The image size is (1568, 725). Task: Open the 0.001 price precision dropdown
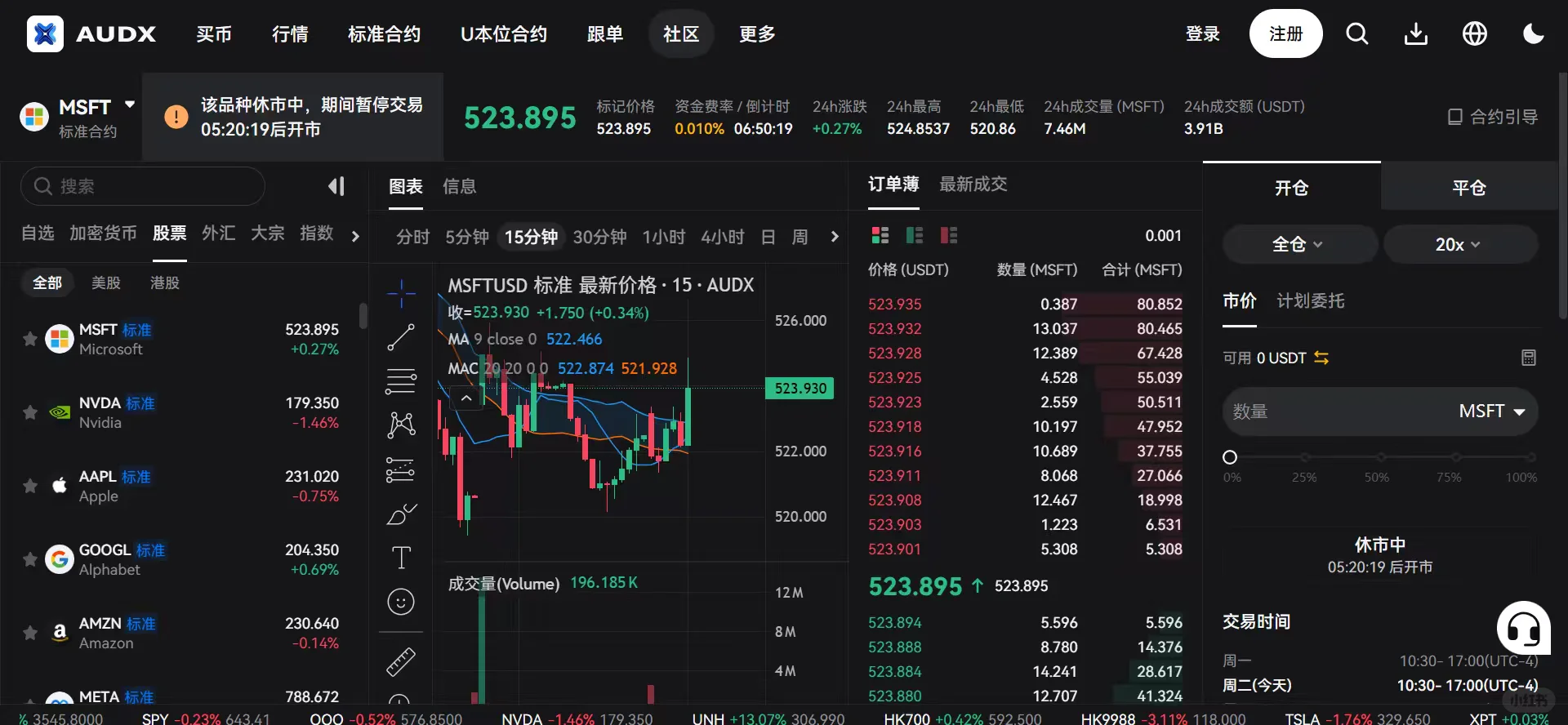point(1163,235)
